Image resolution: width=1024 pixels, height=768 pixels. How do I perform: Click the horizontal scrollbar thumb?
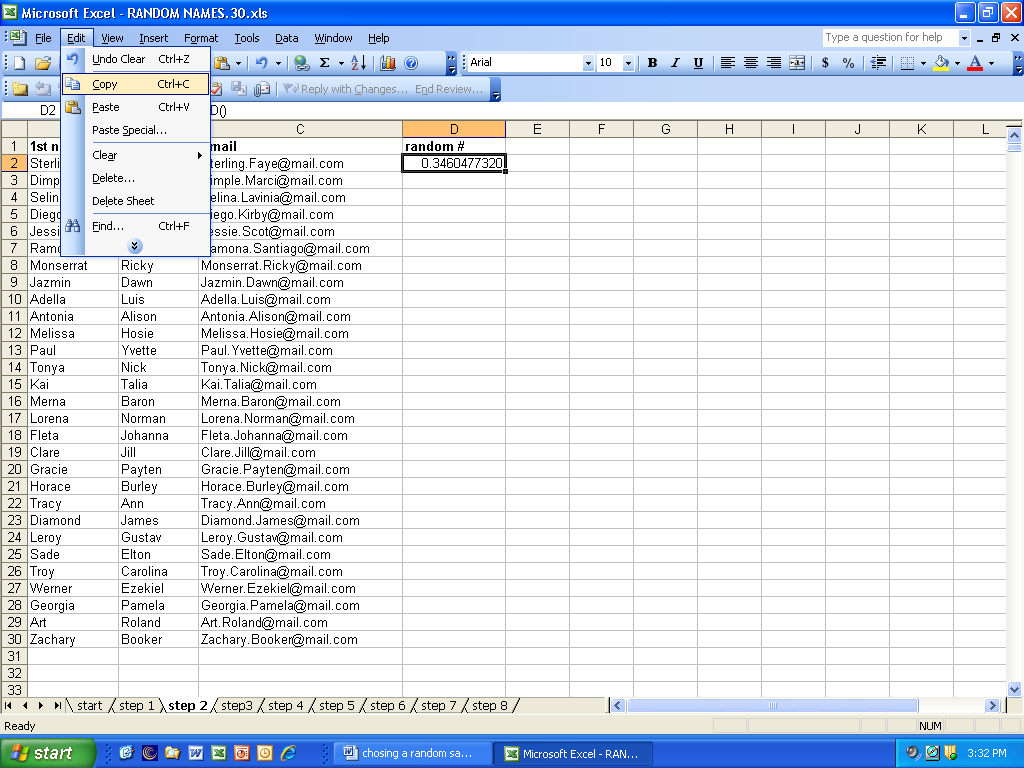click(x=773, y=705)
